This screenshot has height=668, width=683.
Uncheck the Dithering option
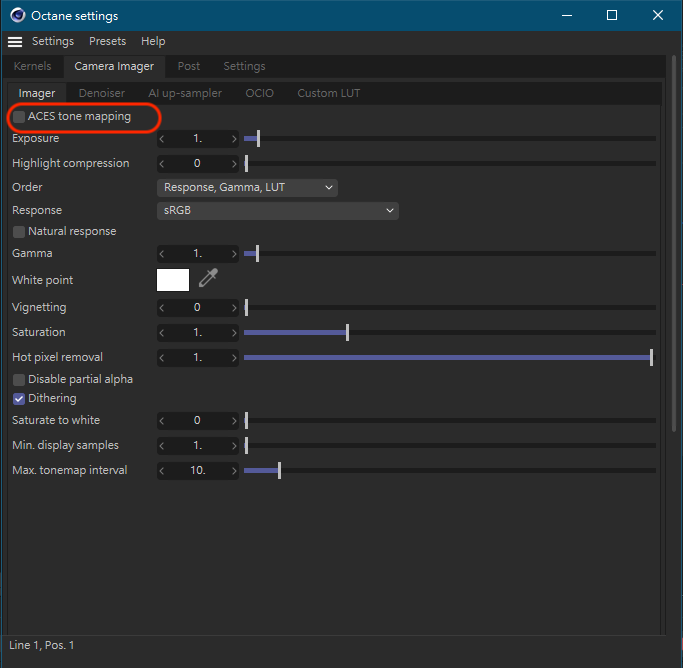tap(19, 398)
